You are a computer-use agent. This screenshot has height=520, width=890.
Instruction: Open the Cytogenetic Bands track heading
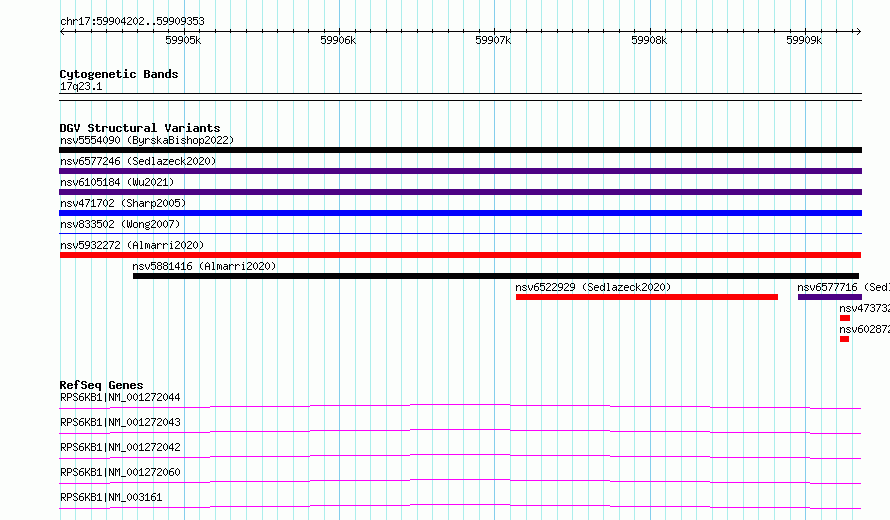(x=119, y=74)
